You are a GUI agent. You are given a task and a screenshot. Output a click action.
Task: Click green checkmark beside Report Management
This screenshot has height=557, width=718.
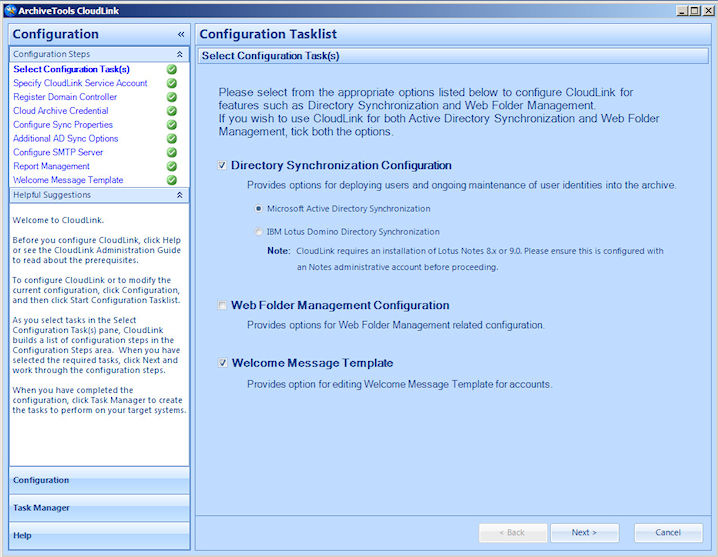click(x=172, y=166)
